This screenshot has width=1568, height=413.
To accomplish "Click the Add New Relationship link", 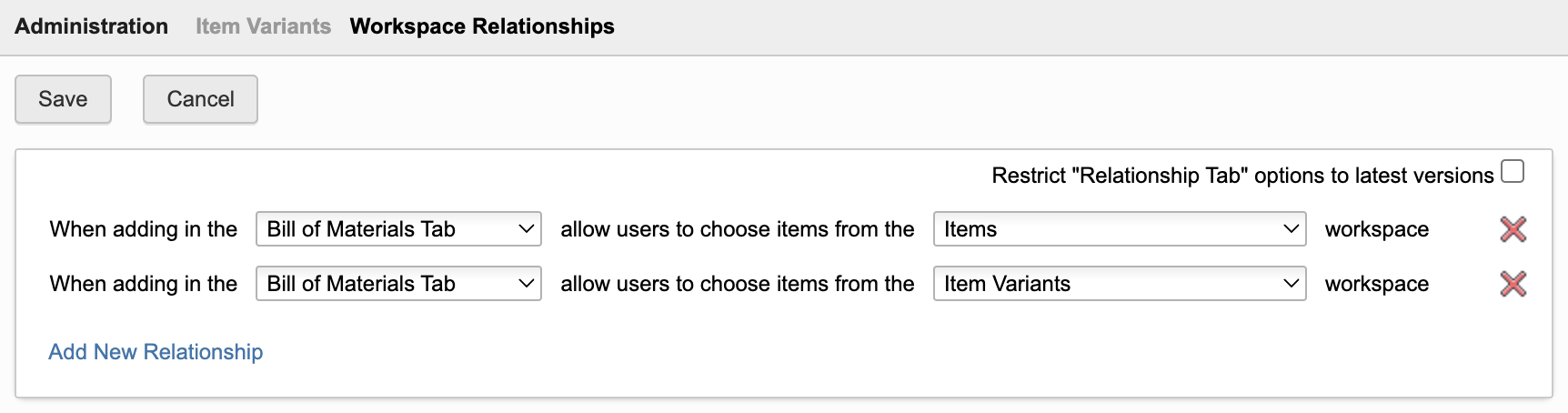I will coord(156,352).
